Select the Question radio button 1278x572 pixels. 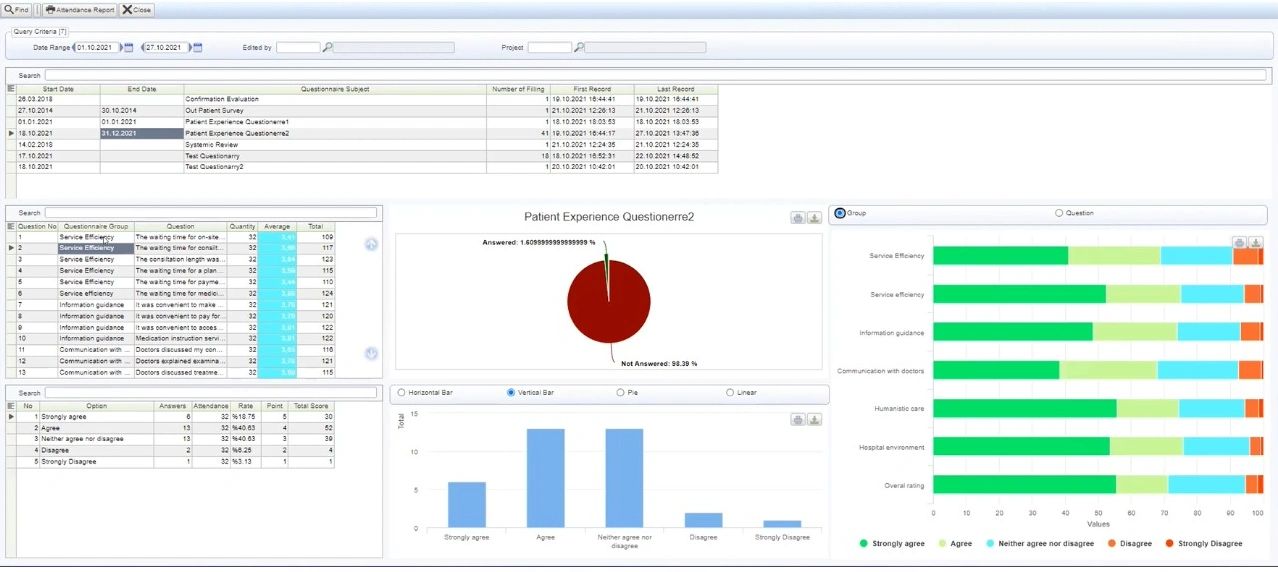pyautogui.click(x=1060, y=213)
